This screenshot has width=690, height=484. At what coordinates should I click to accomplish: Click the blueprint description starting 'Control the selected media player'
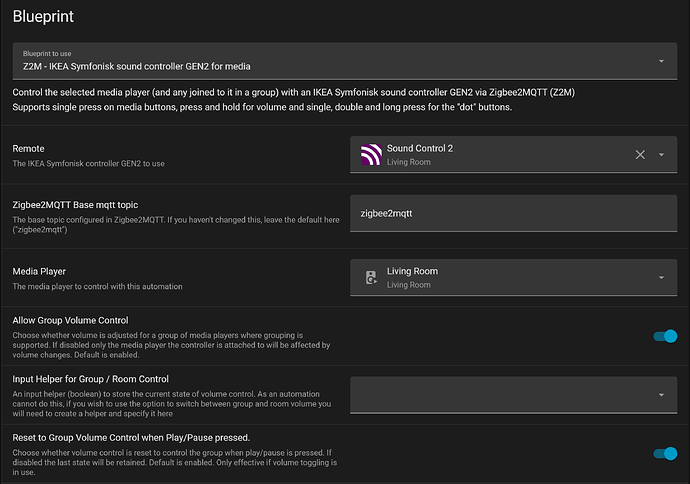coord(294,92)
